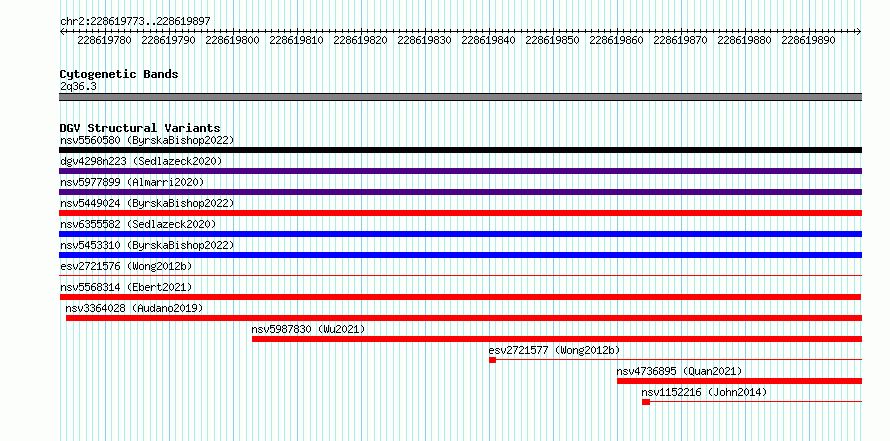Viewport: 890px width, 441px height.
Task: Click the ruler's left arrowhead
Action: (x=62, y=31)
